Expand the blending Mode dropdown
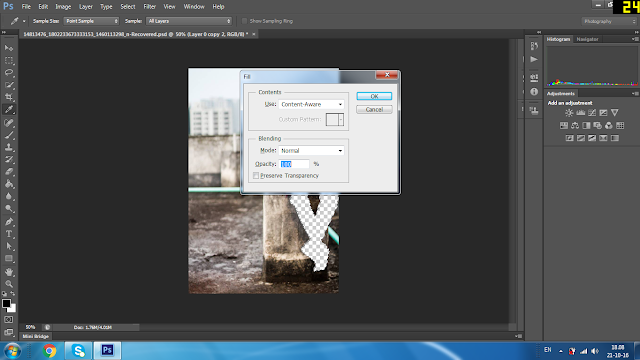This screenshot has height=360, width=640. (x=311, y=151)
